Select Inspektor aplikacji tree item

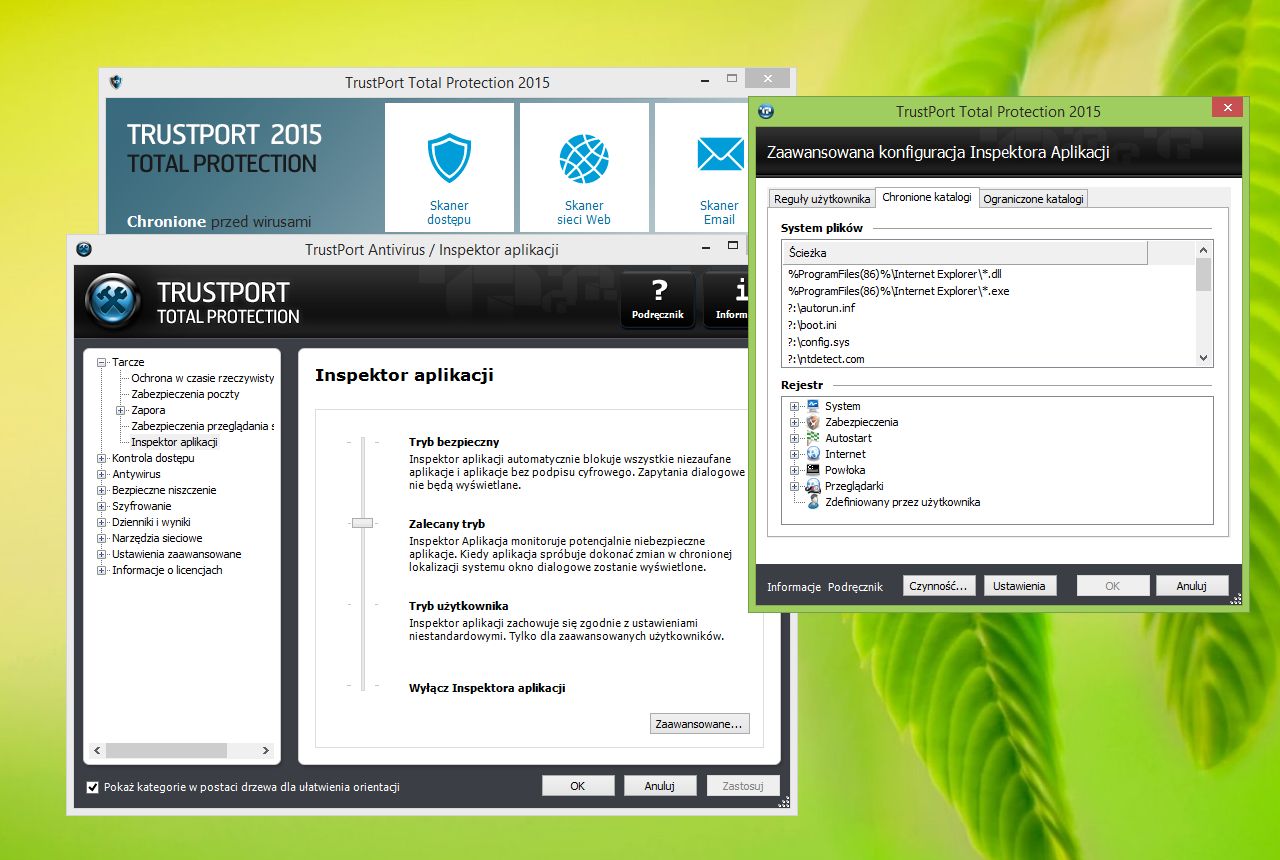[174, 442]
